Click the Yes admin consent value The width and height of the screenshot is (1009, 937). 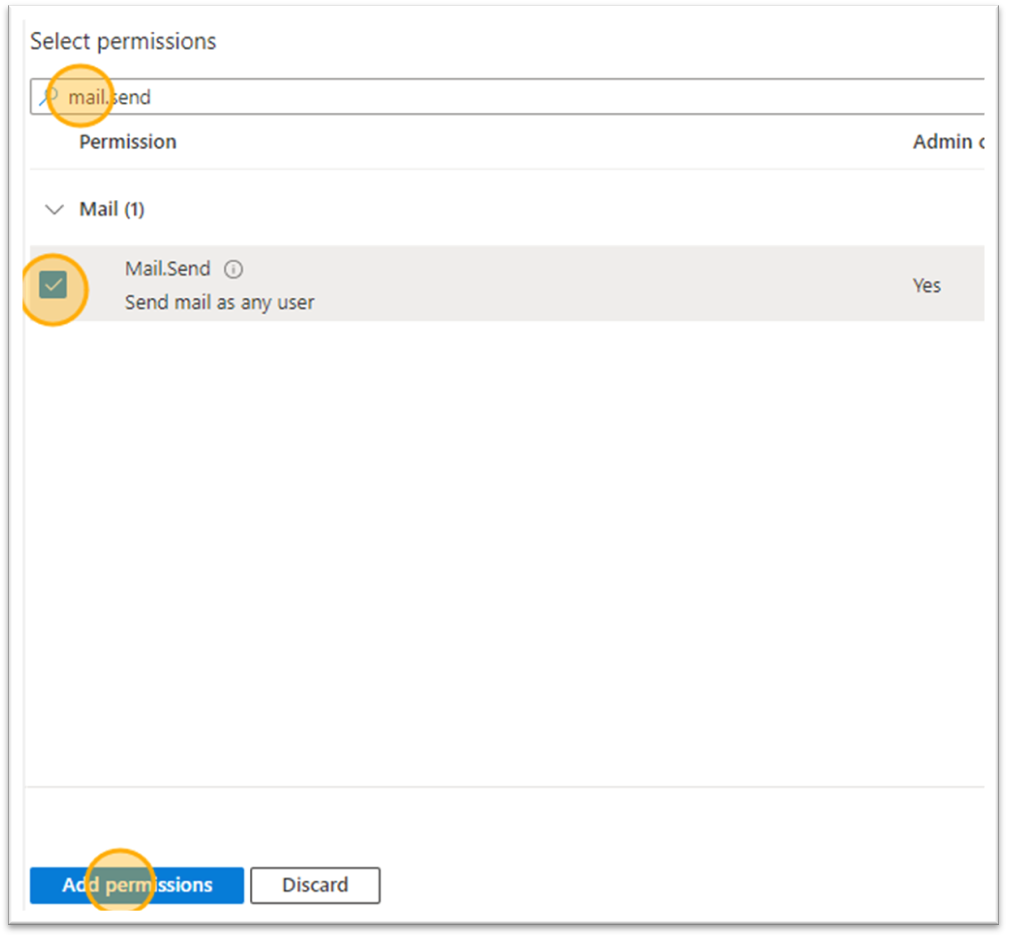926,286
